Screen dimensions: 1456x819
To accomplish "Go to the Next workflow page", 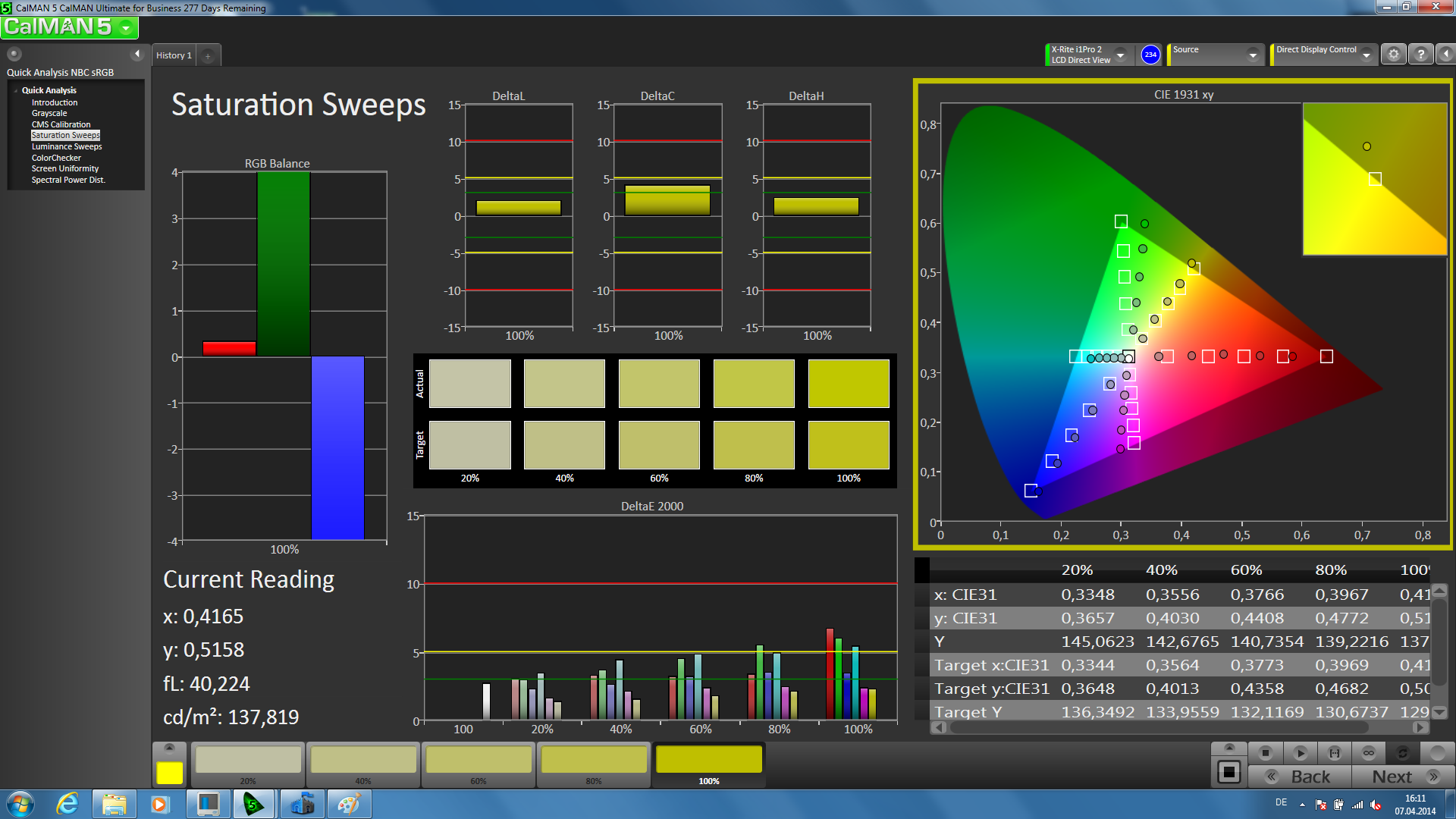I will click(1403, 777).
